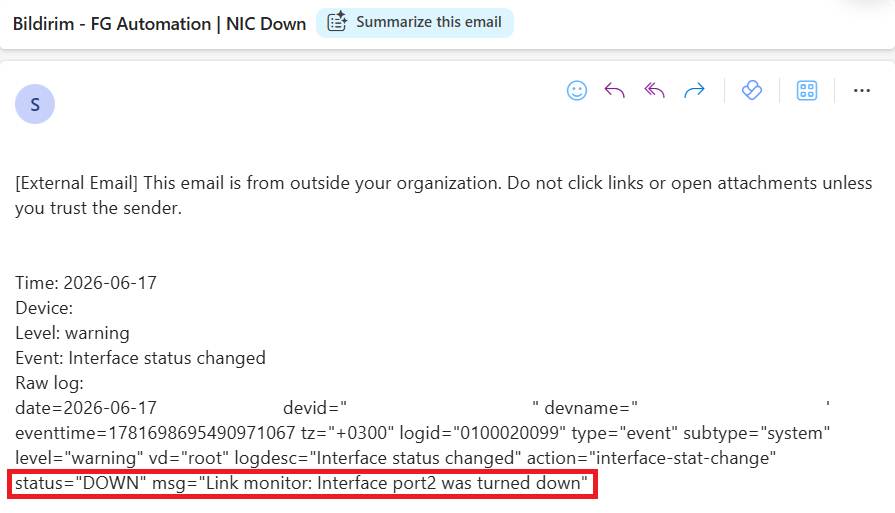The width and height of the screenshot is (895, 513).
Task: Open the More actions ellipsis menu
Action: (x=861, y=90)
